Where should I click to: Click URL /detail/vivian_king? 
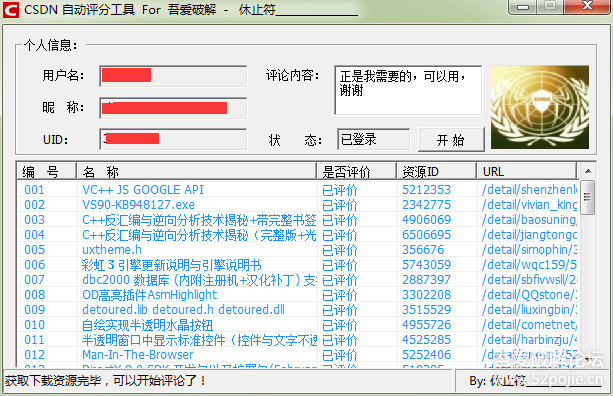click(x=529, y=204)
